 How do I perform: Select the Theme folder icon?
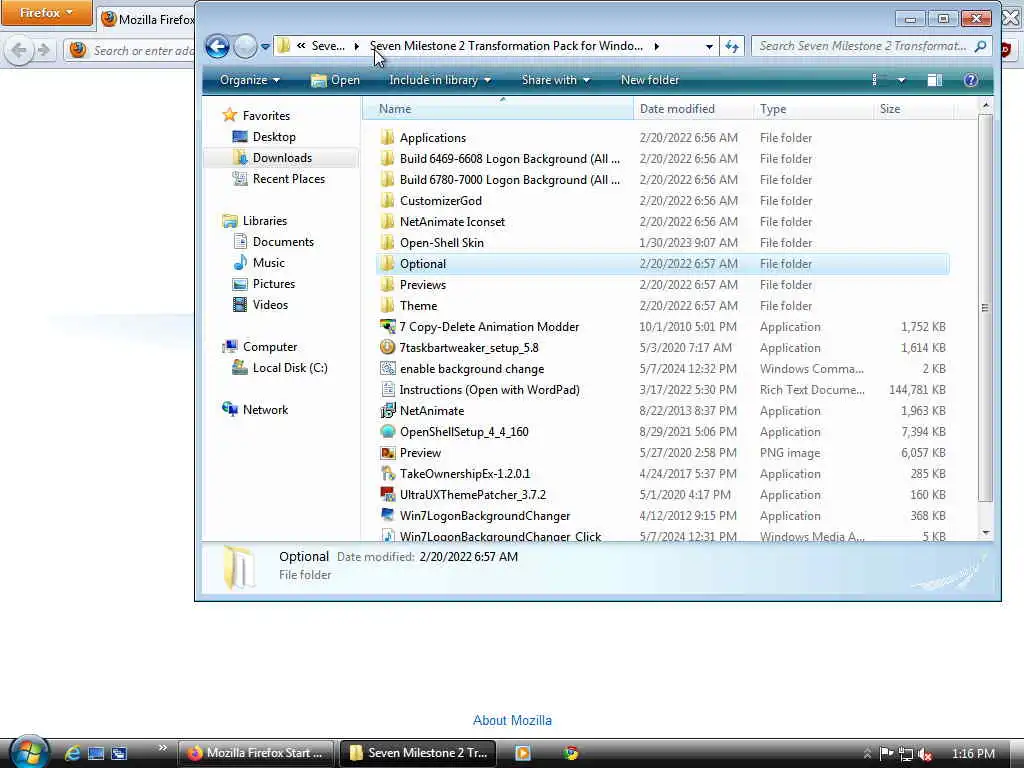[387, 306]
